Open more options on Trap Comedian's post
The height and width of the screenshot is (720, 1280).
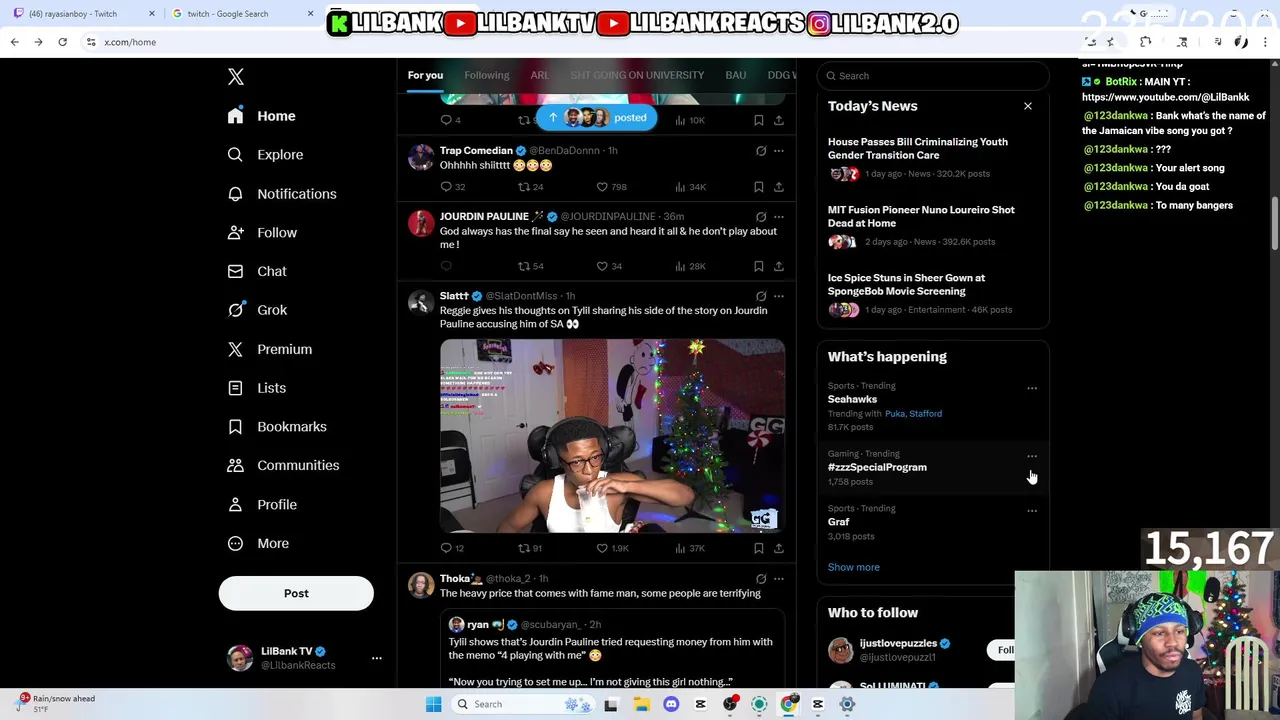tap(779, 151)
